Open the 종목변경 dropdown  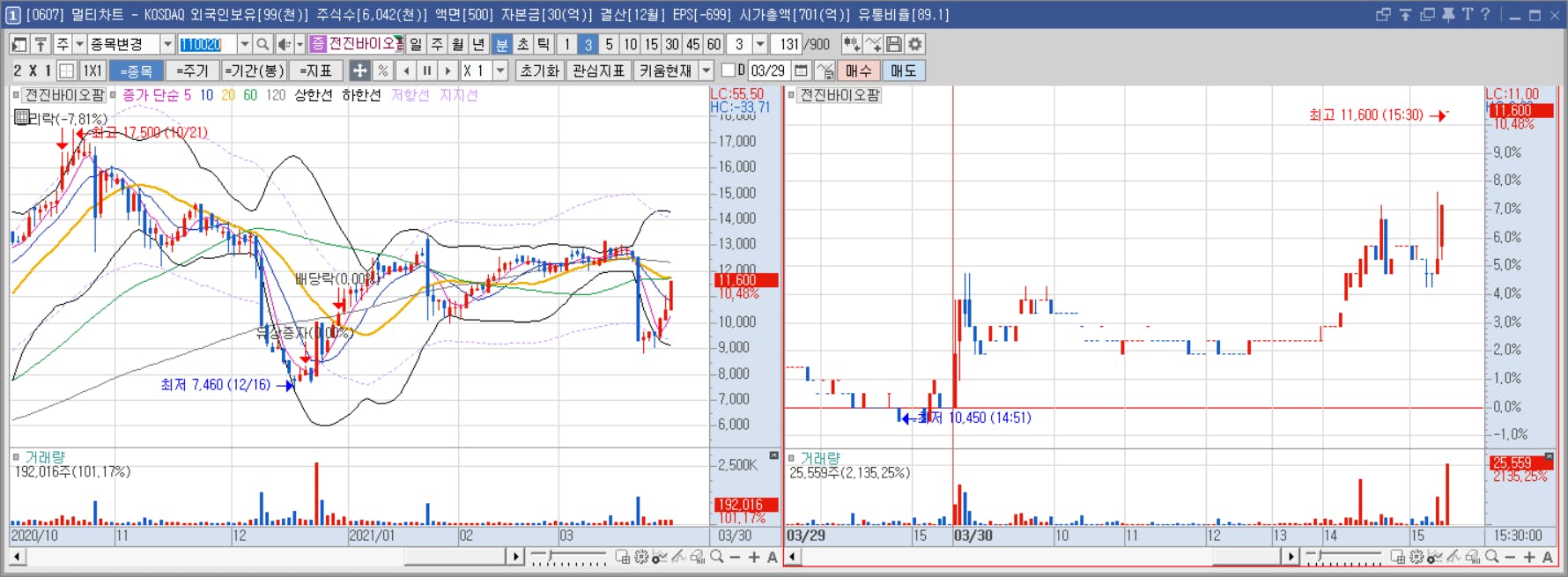pos(167,44)
